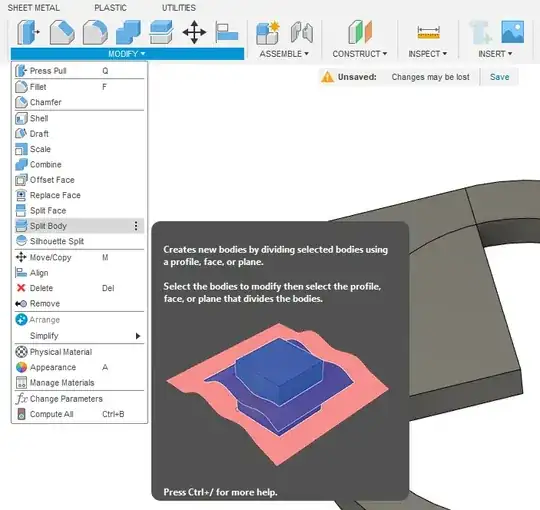
Task: Click the Chamfer toolbar icon
Action: coord(62,32)
